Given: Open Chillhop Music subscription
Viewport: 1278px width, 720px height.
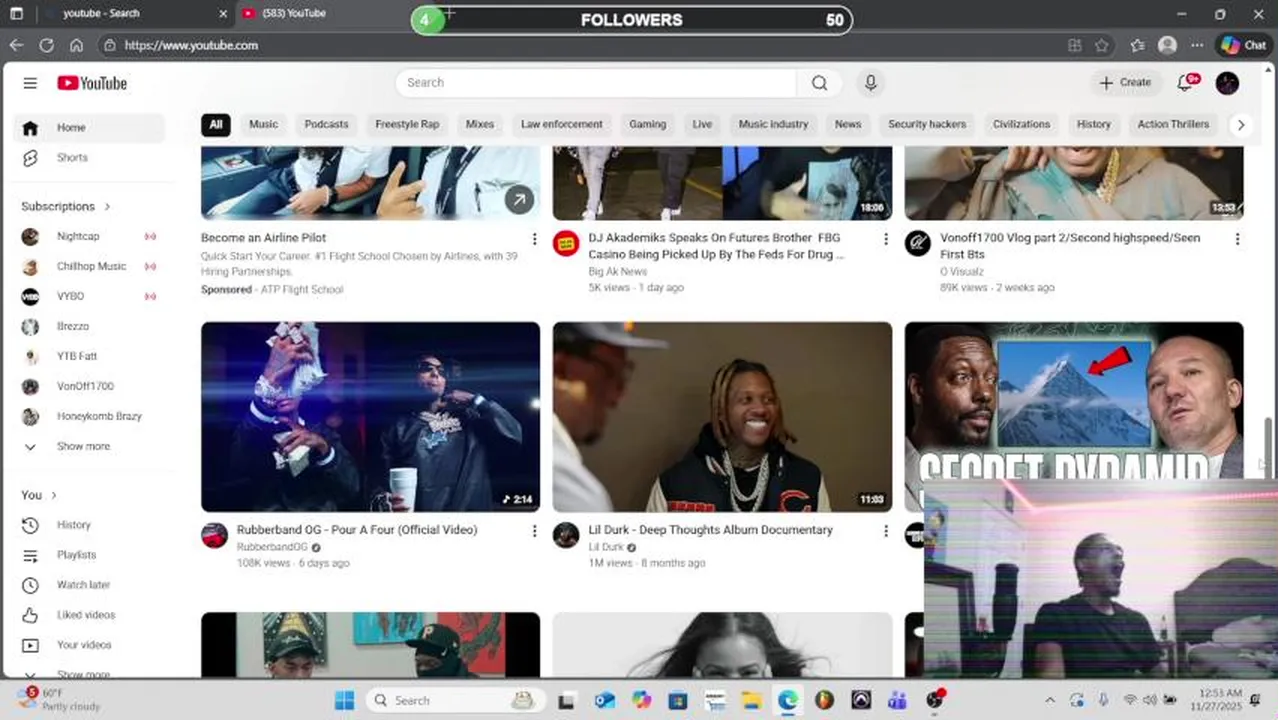Looking at the screenshot, I should pos(90,266).
